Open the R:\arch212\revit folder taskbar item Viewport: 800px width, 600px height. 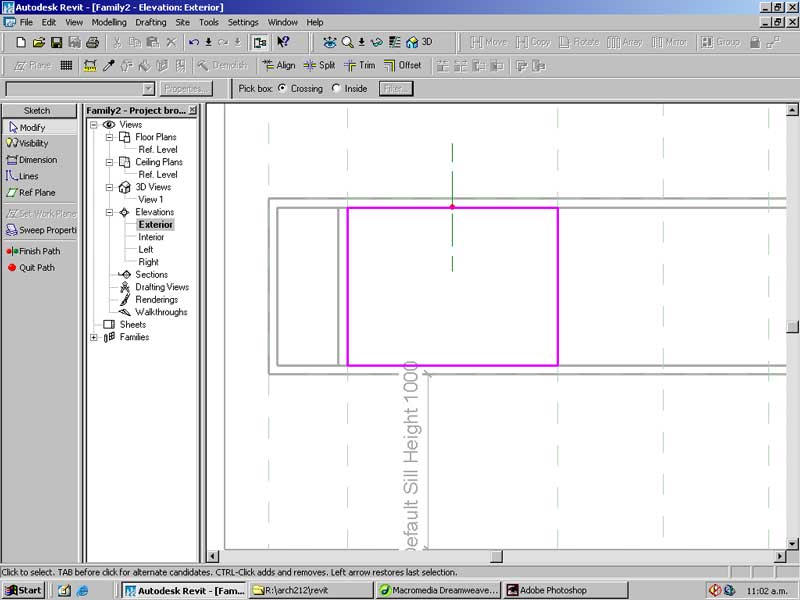[311, 590]
